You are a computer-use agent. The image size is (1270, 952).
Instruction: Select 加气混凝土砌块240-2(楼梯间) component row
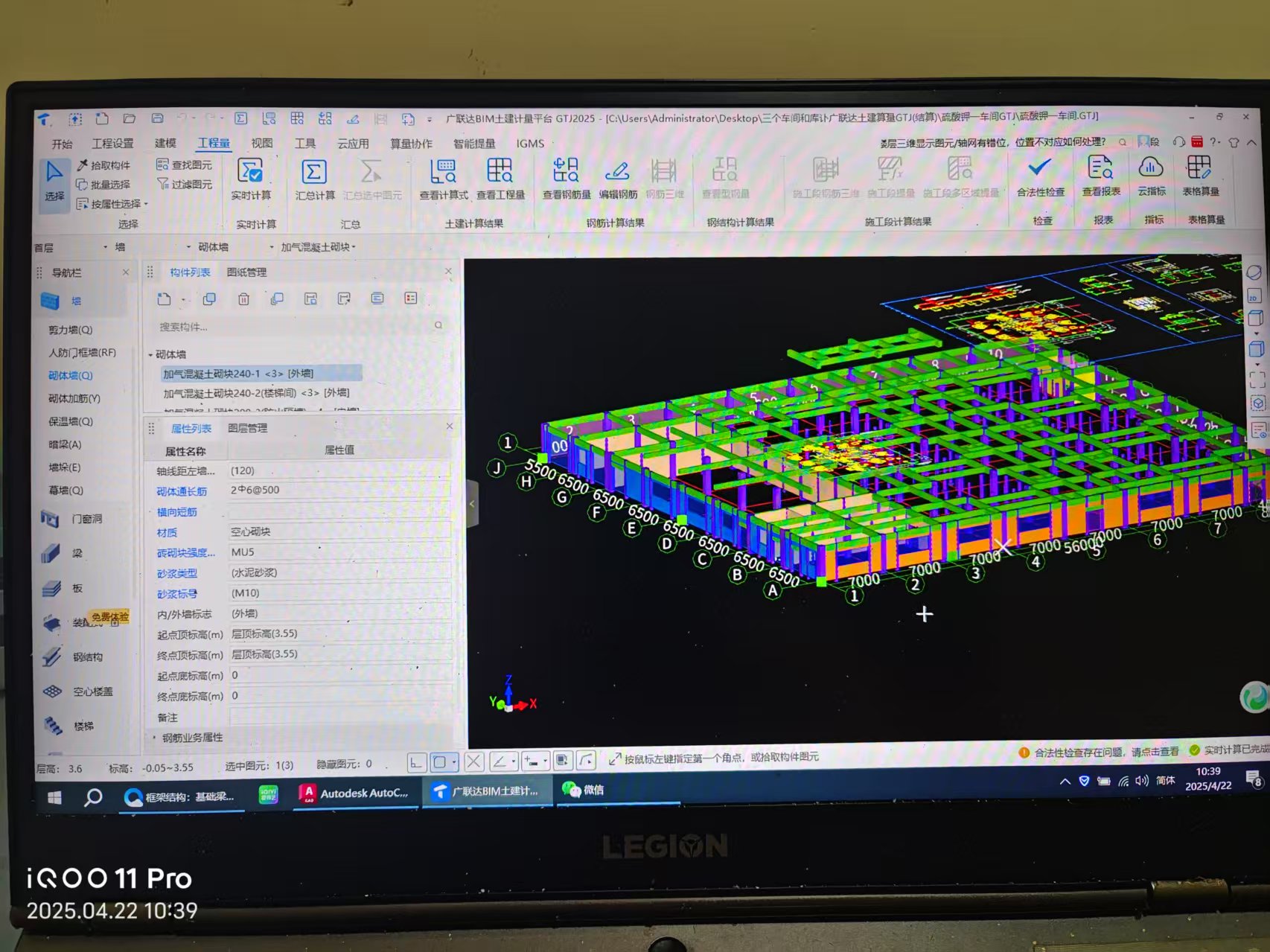(x=256, y=393)
